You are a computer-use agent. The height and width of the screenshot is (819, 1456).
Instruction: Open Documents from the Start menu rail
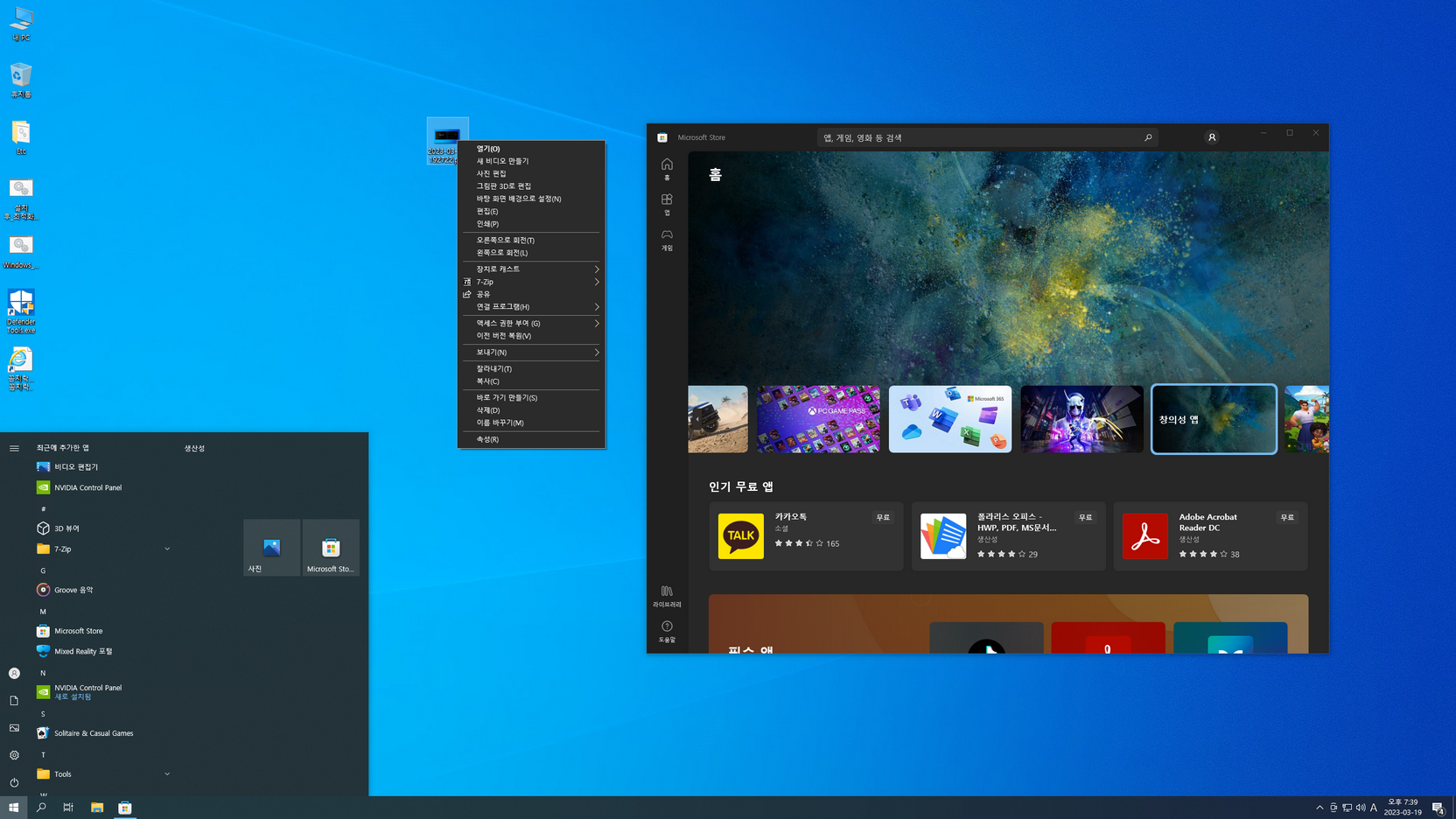14,701
